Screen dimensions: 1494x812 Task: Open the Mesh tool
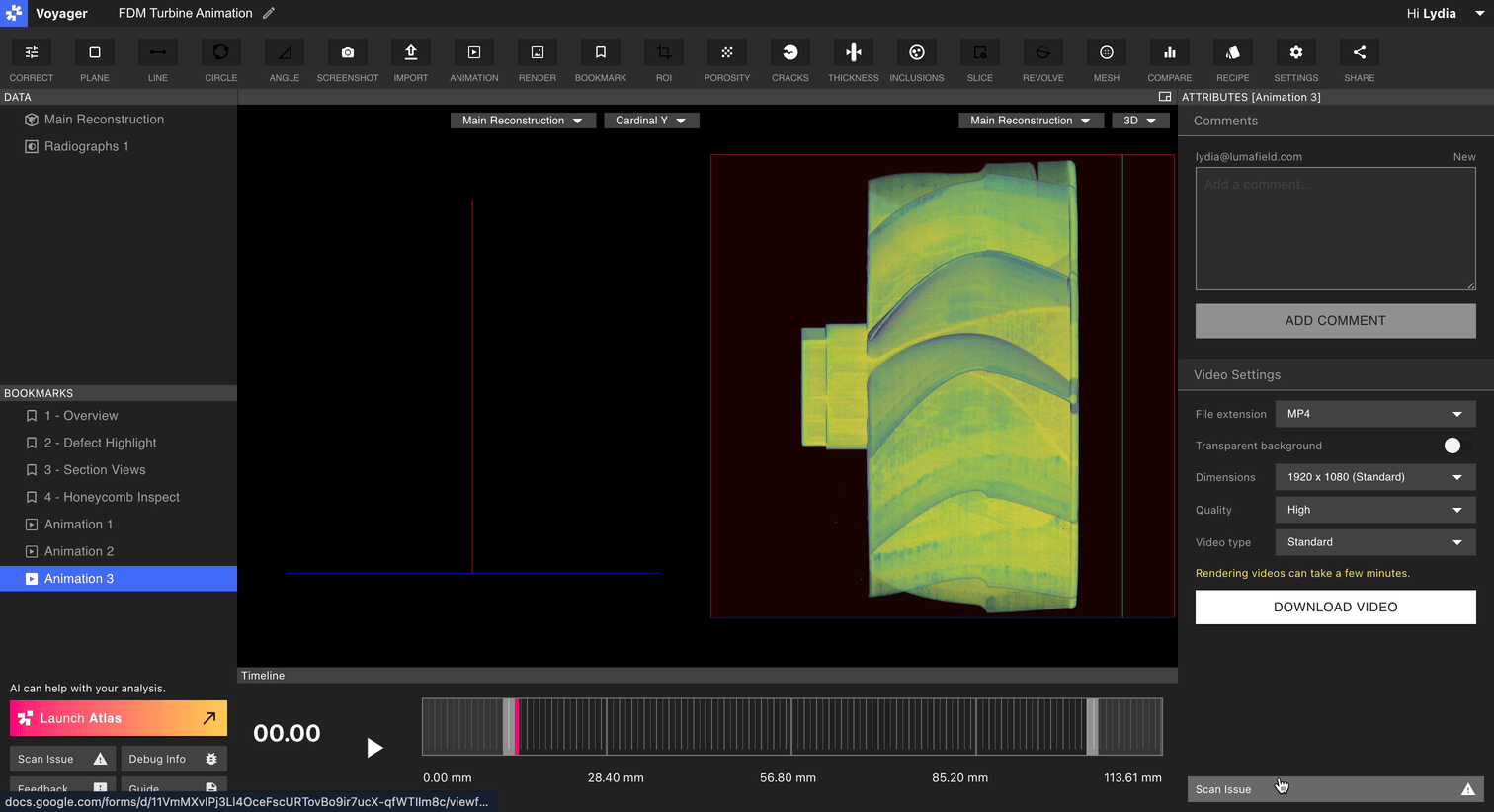pyautogui.click(x=1106, y=53)
